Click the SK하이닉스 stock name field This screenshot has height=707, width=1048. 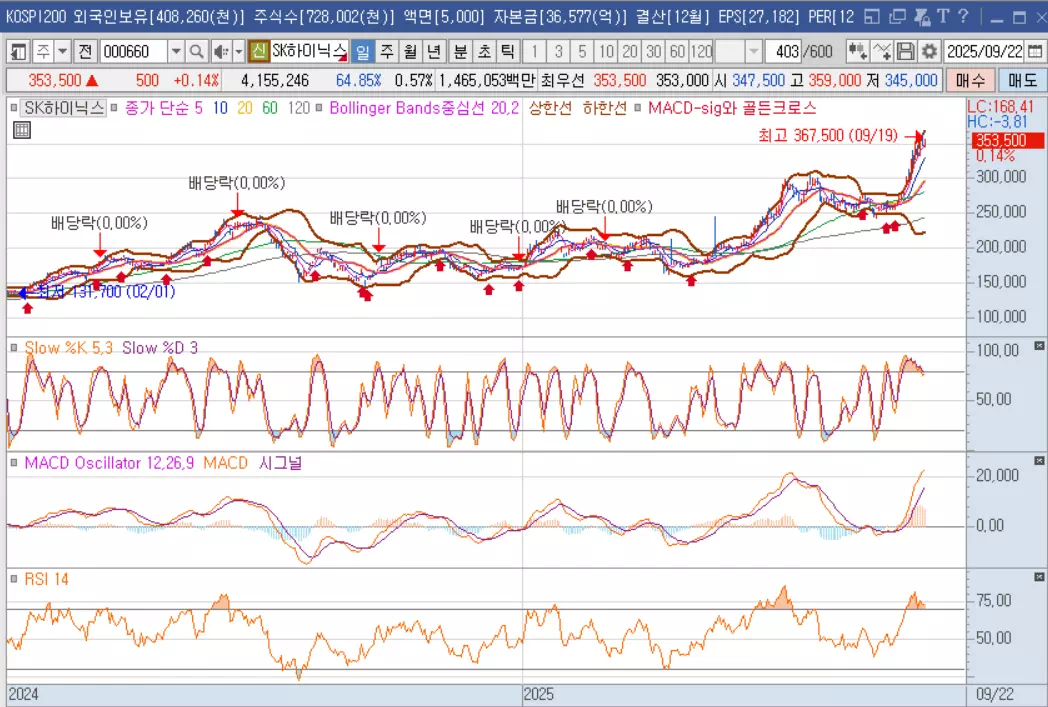(x=309, y=51)
